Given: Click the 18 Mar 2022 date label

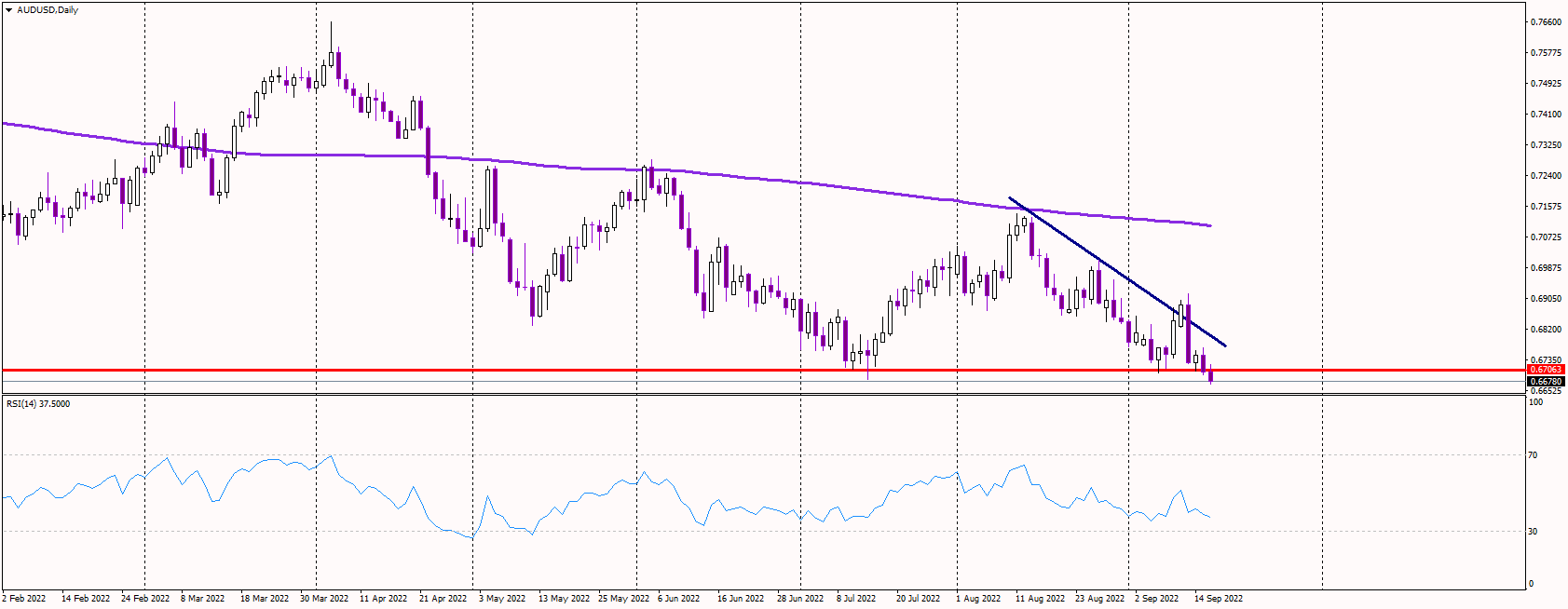Looking at the screenshot, I should coord(265,599).
